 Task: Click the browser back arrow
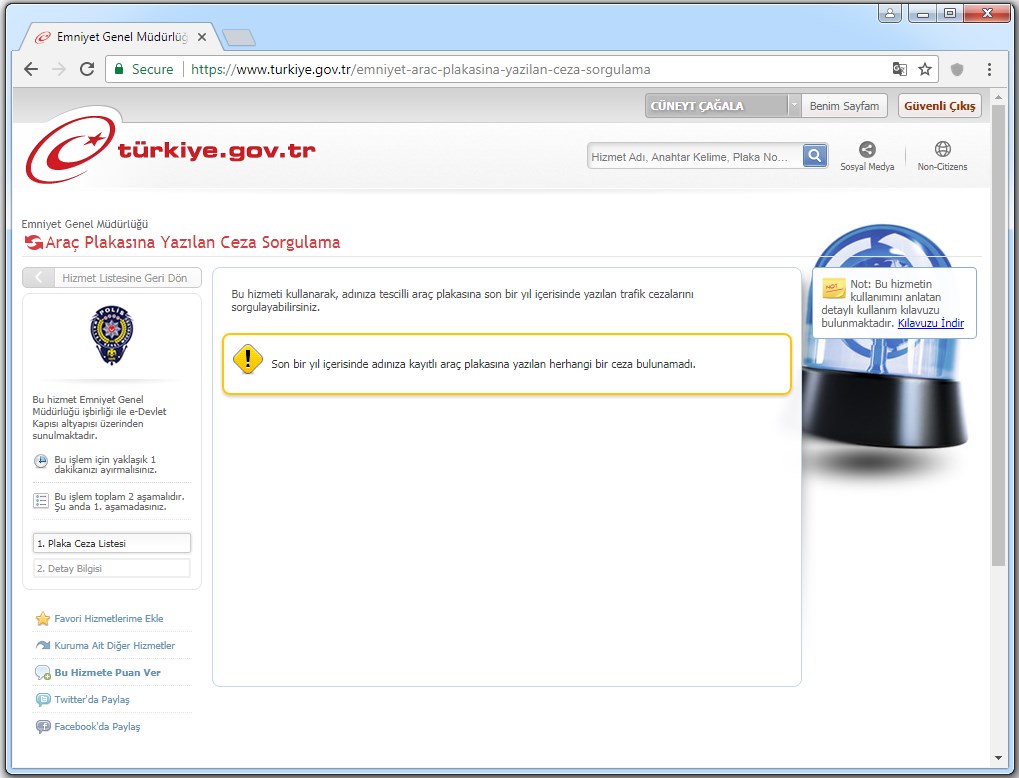tap(31, 69)
